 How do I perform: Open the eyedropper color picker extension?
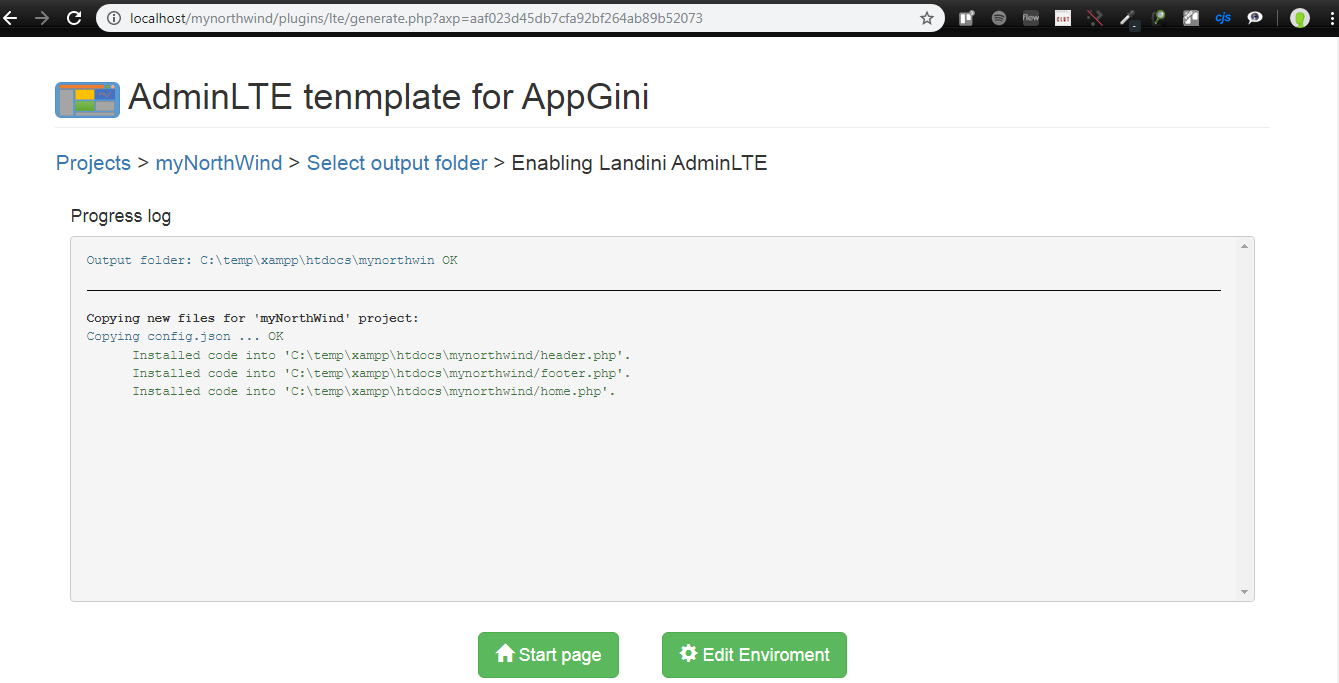(x=1127, y=18)
